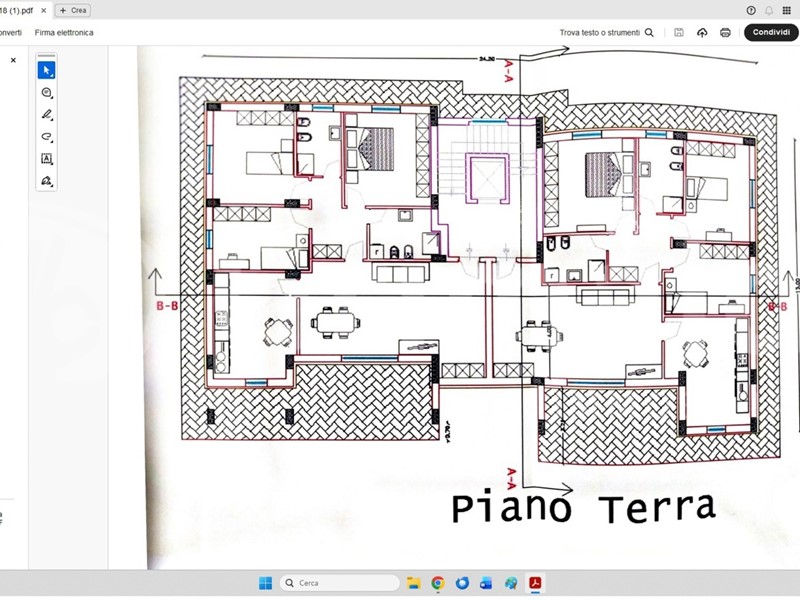This screenshot has width=800, height=600.
Task: Select the freehand lasso drawing tool
Action: pyautogui.click(x=46, y=137)
